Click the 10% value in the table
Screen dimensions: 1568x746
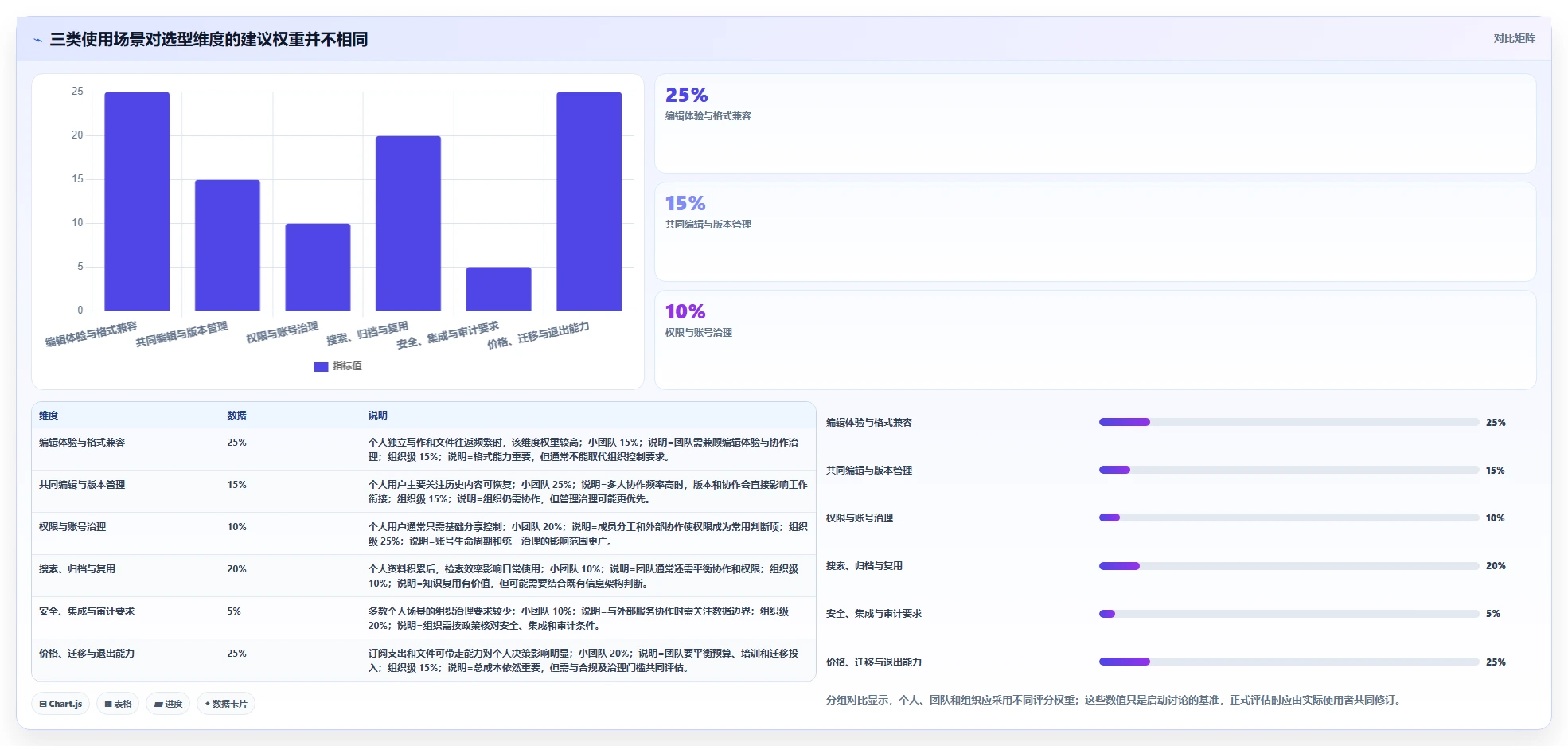(x=236, y=527)
